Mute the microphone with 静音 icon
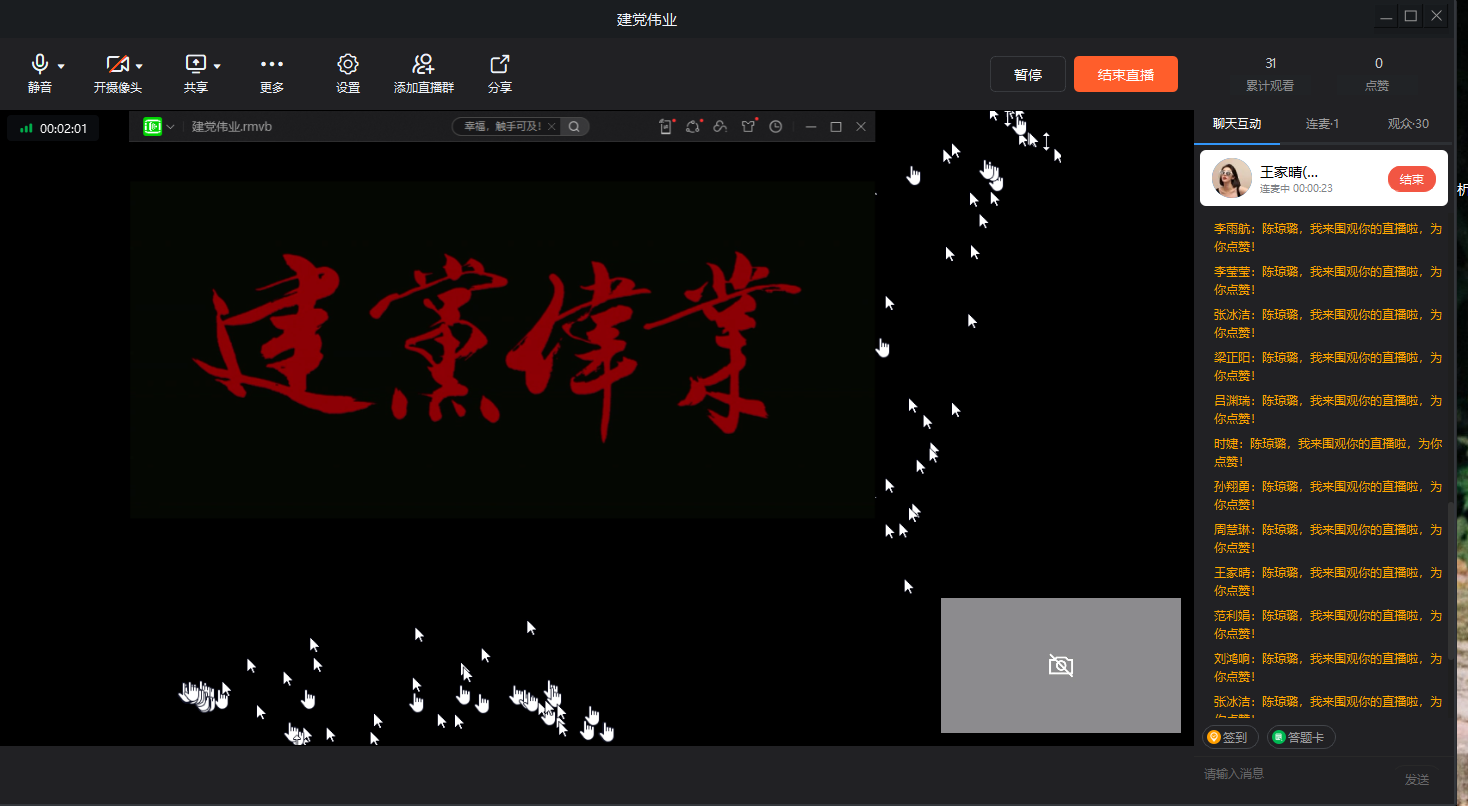This screenshot has width=1468, height=806. (x=40, y=65)
